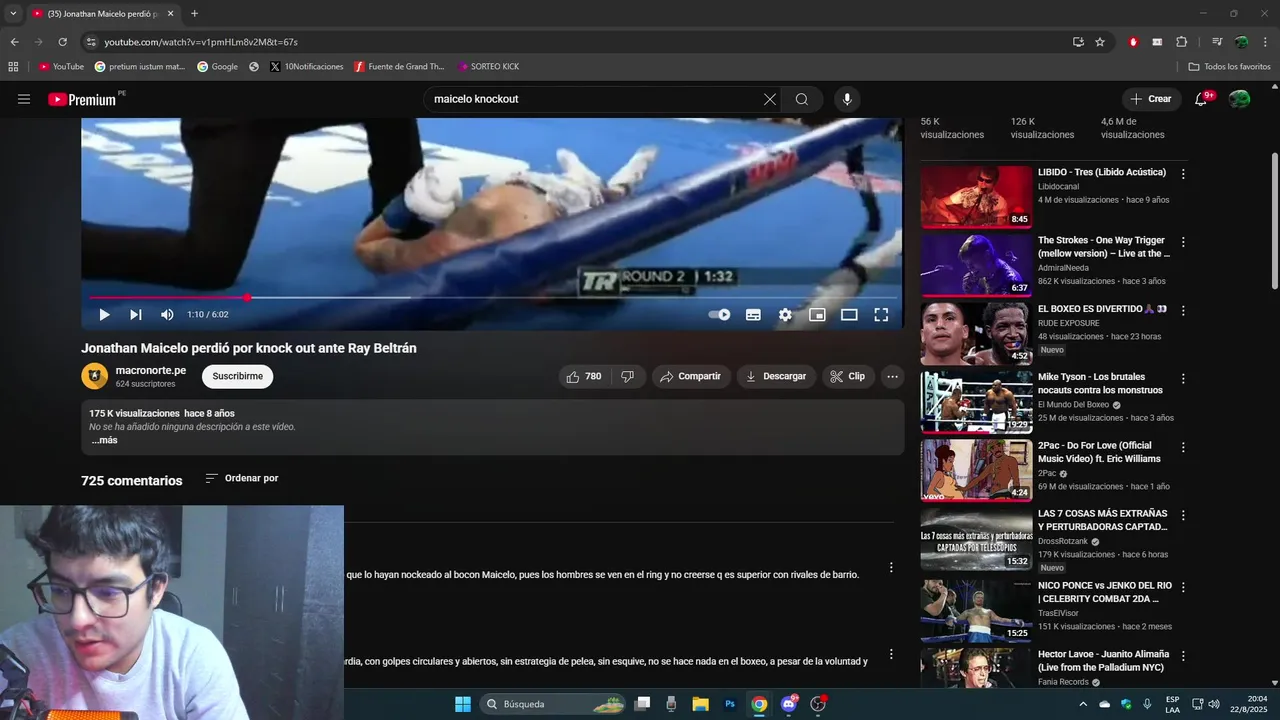
Task: Open the YouTube guide hamburger menu
Action: [24, 99]
